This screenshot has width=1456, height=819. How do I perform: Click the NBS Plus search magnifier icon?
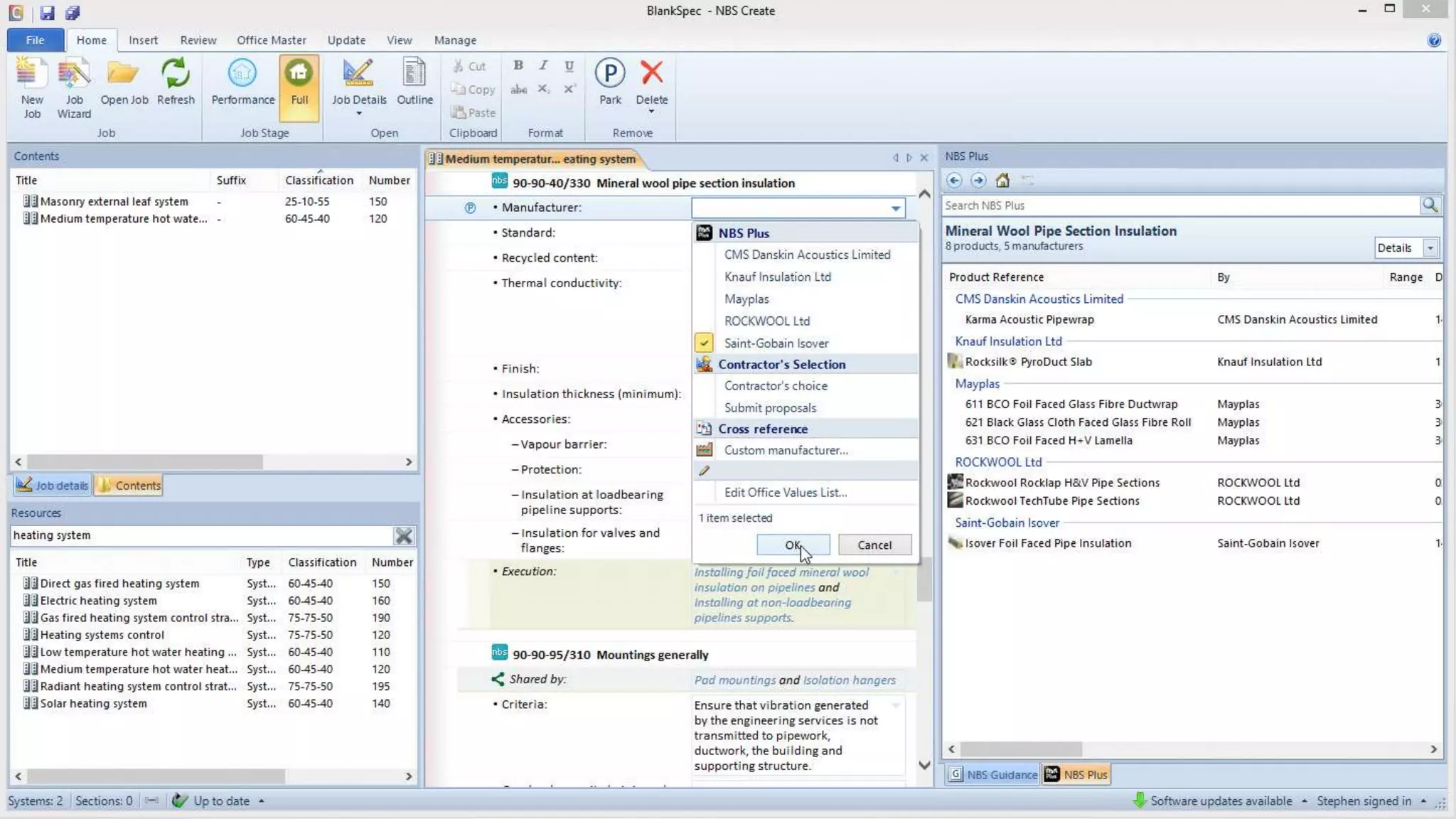coord(1430,205)
